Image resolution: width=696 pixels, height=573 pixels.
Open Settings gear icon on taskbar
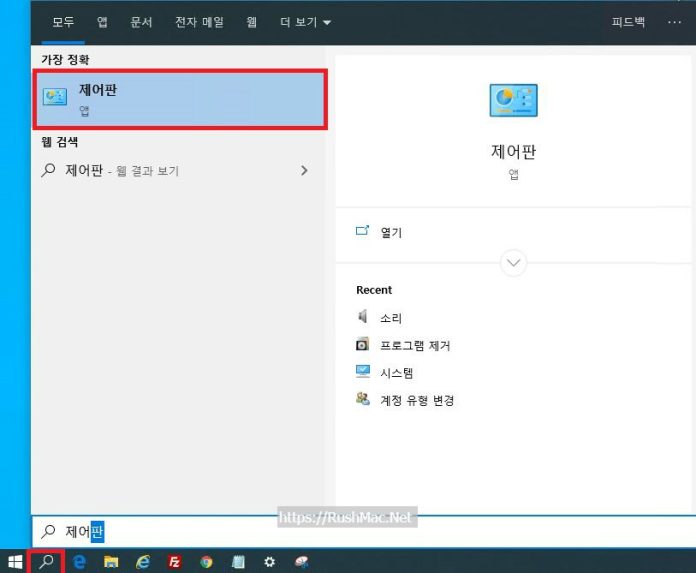pos(269,562)
